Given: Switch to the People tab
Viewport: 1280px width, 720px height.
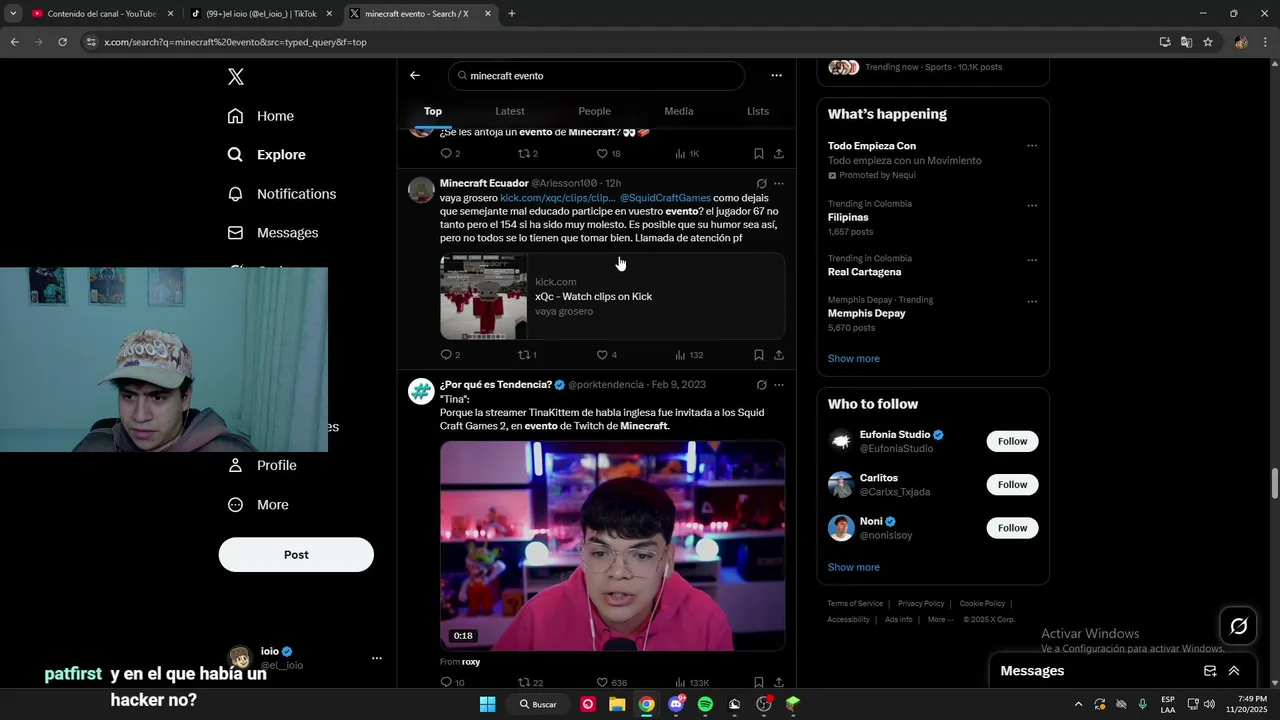Looking at the screenshot, I should tap(594, 111).
